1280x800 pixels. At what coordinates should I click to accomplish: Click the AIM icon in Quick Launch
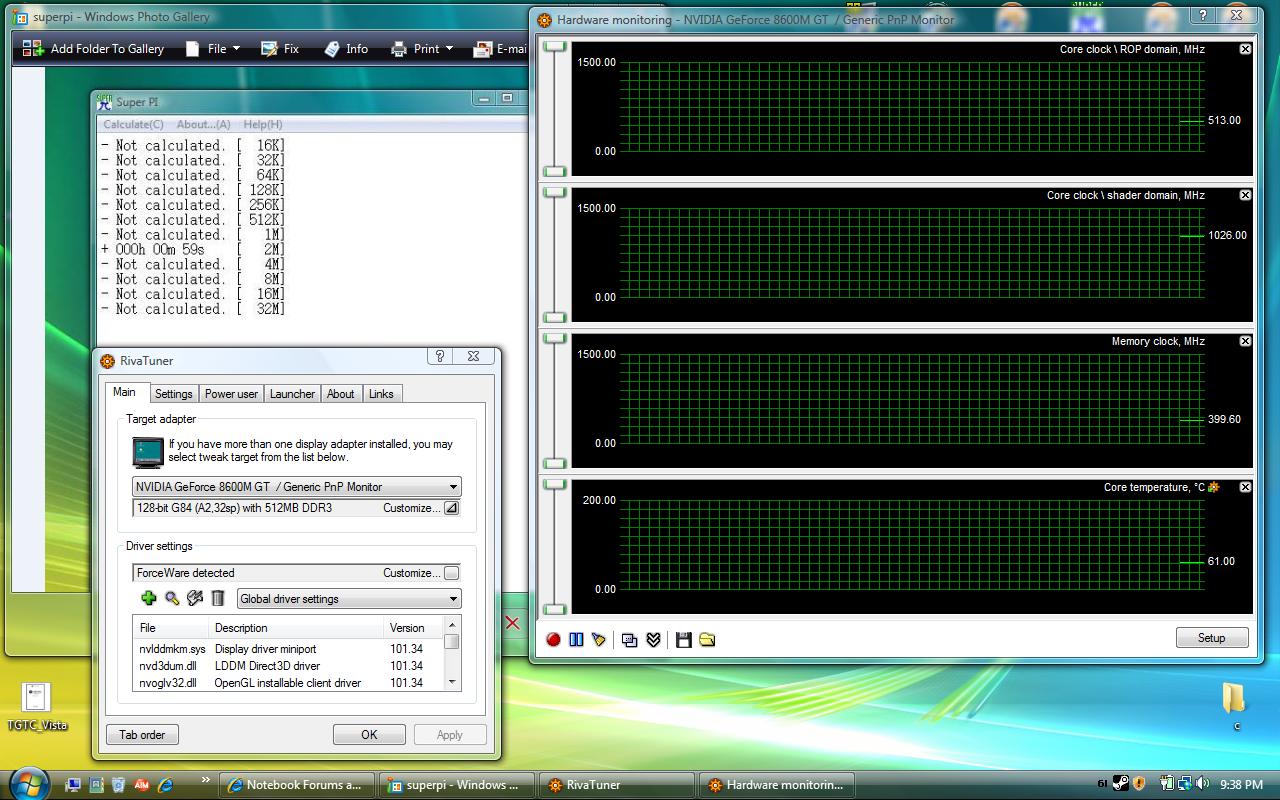tap(142, 785)
